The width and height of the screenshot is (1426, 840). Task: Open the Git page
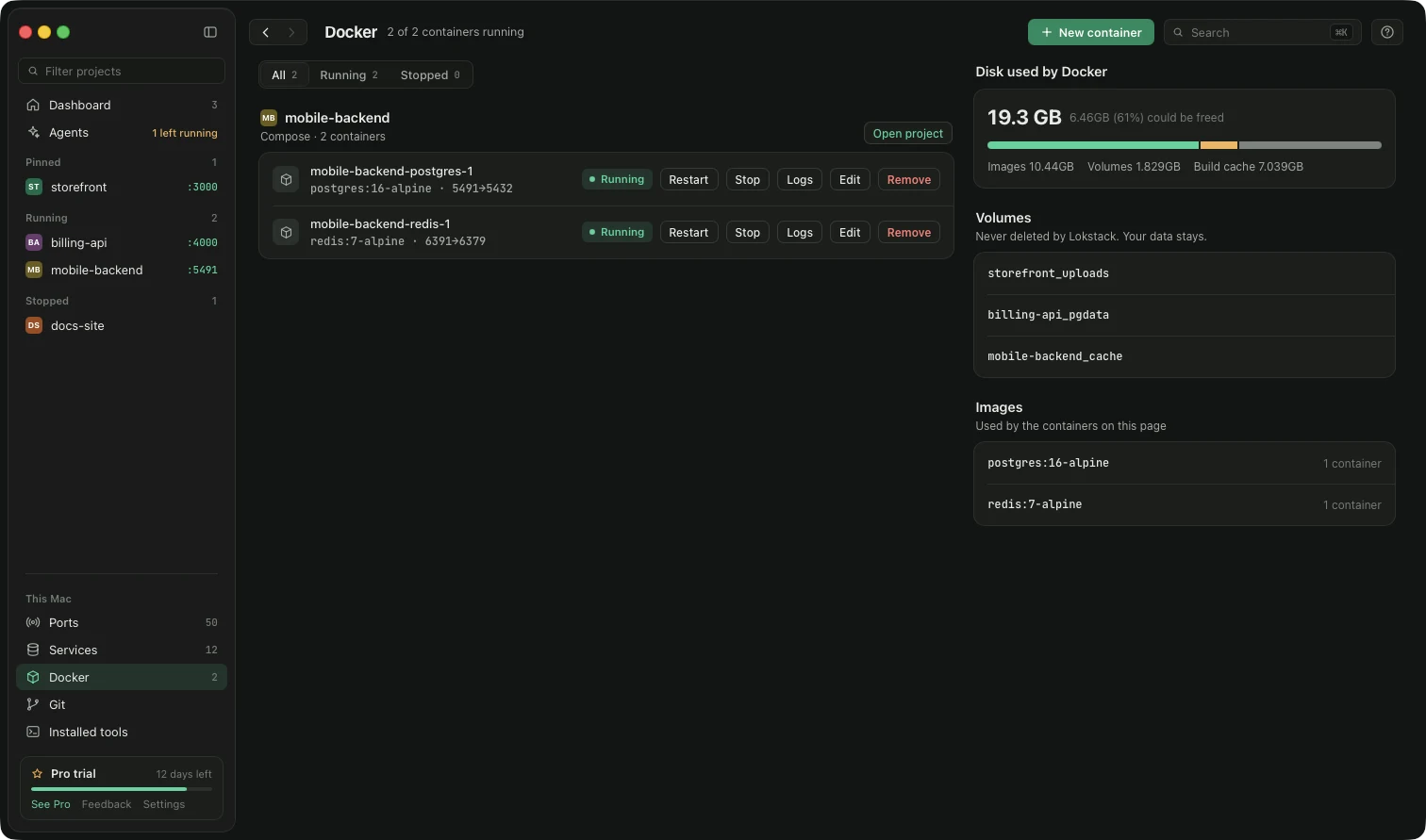coord(122,704)
